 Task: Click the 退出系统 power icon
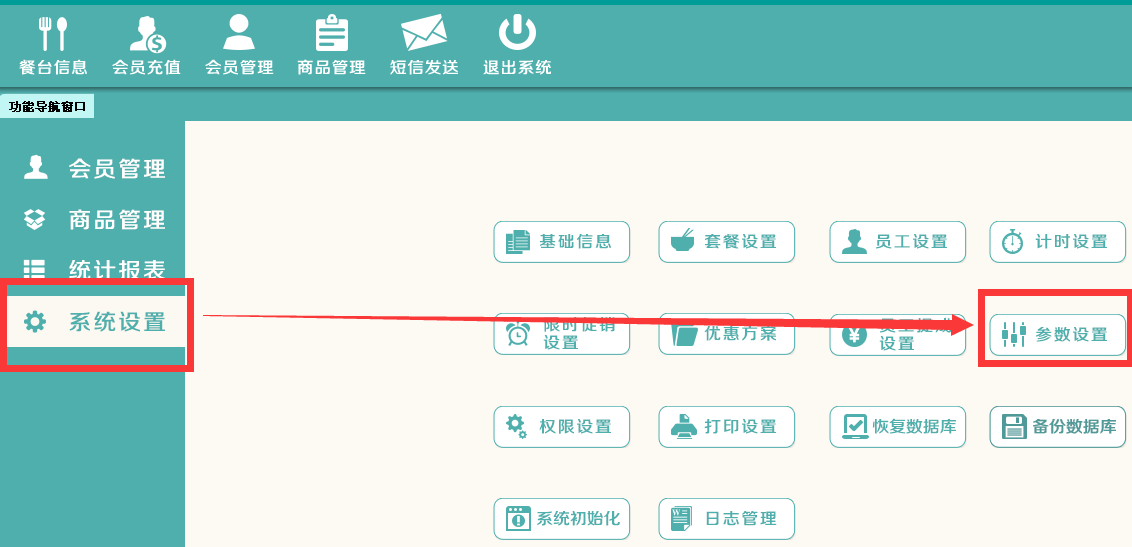(x=517, y=33)
